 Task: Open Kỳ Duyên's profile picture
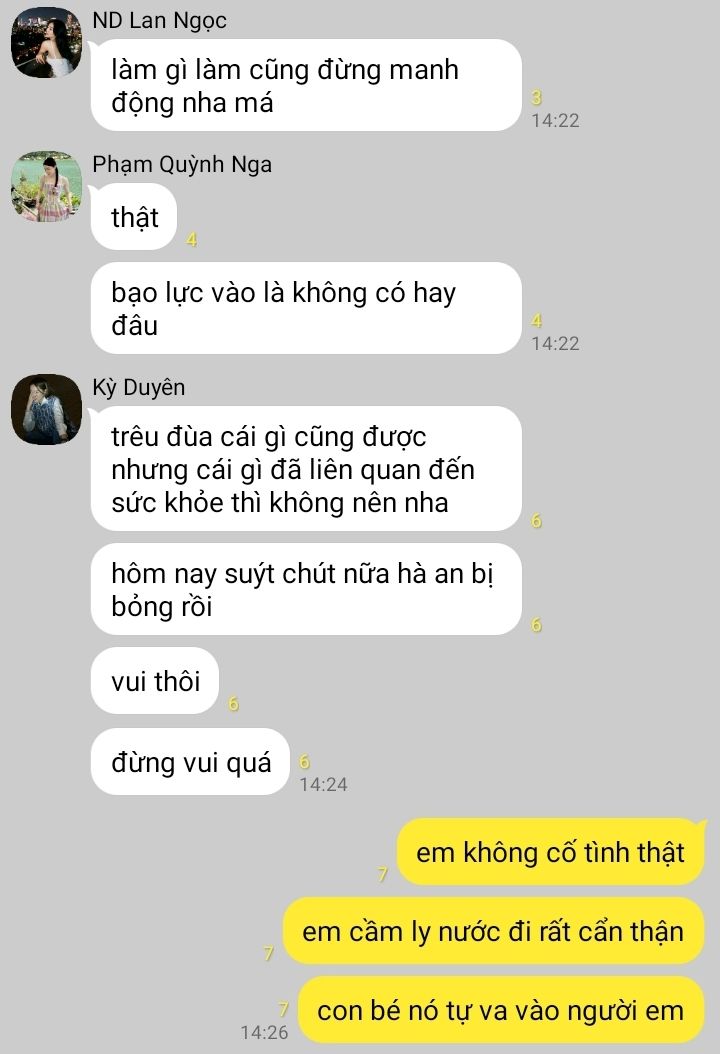(x=46, y=409)
